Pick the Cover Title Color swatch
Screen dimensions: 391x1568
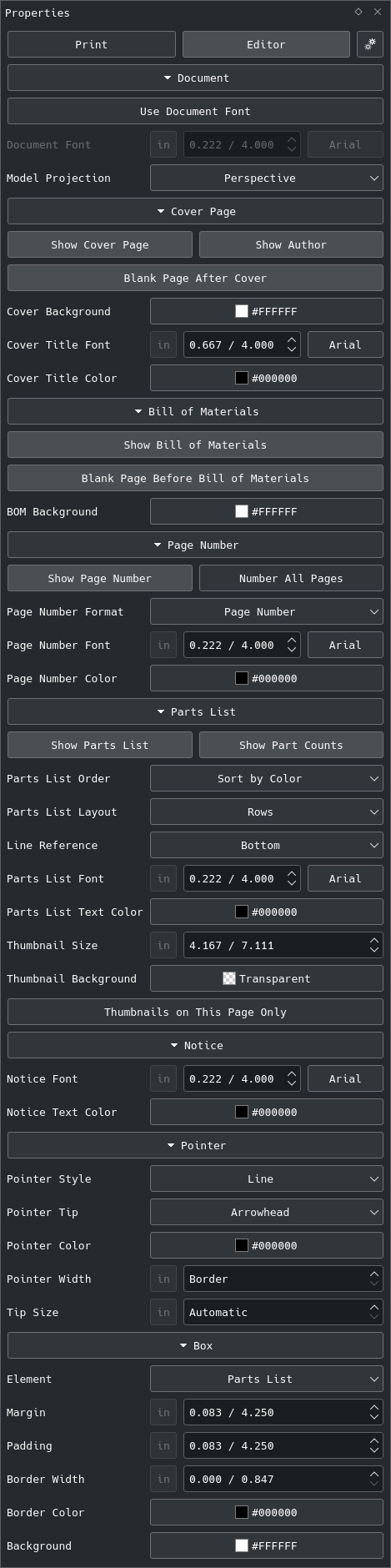tap(267, 378)
